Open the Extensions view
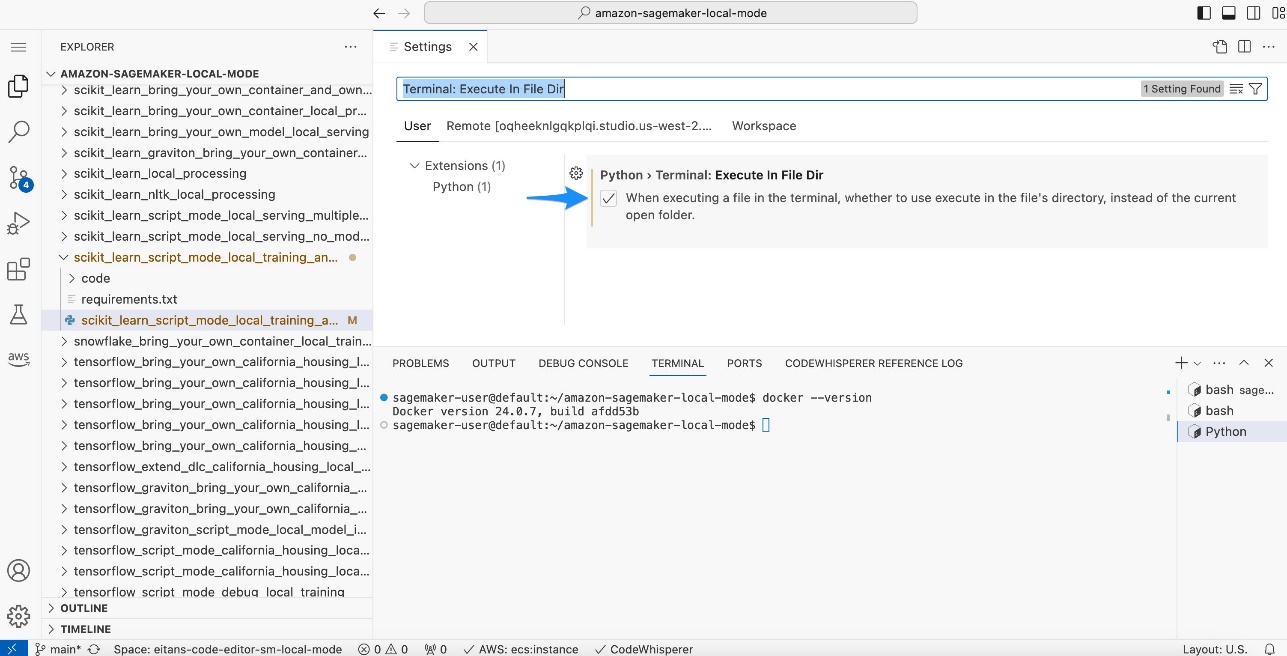Image resolution: width=1287 pixels, height=656 pixels. (18, 269)
